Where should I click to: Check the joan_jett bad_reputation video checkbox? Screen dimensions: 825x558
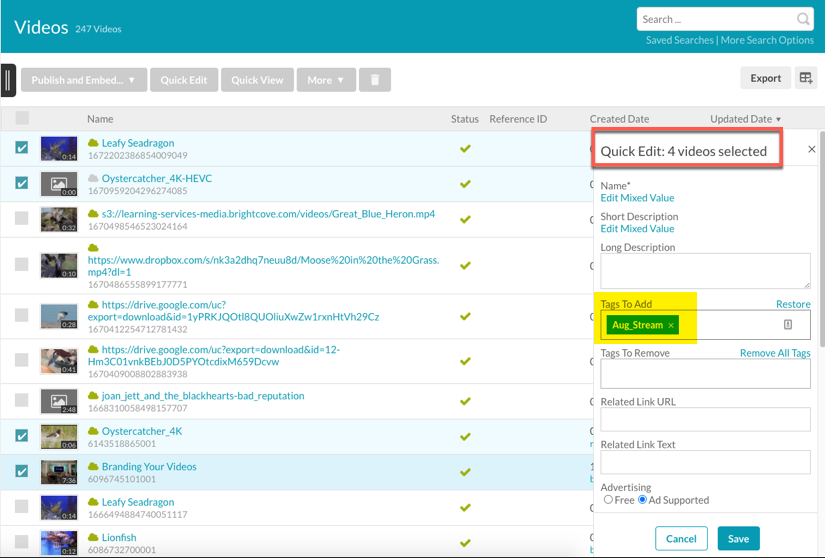click(22, 400)
